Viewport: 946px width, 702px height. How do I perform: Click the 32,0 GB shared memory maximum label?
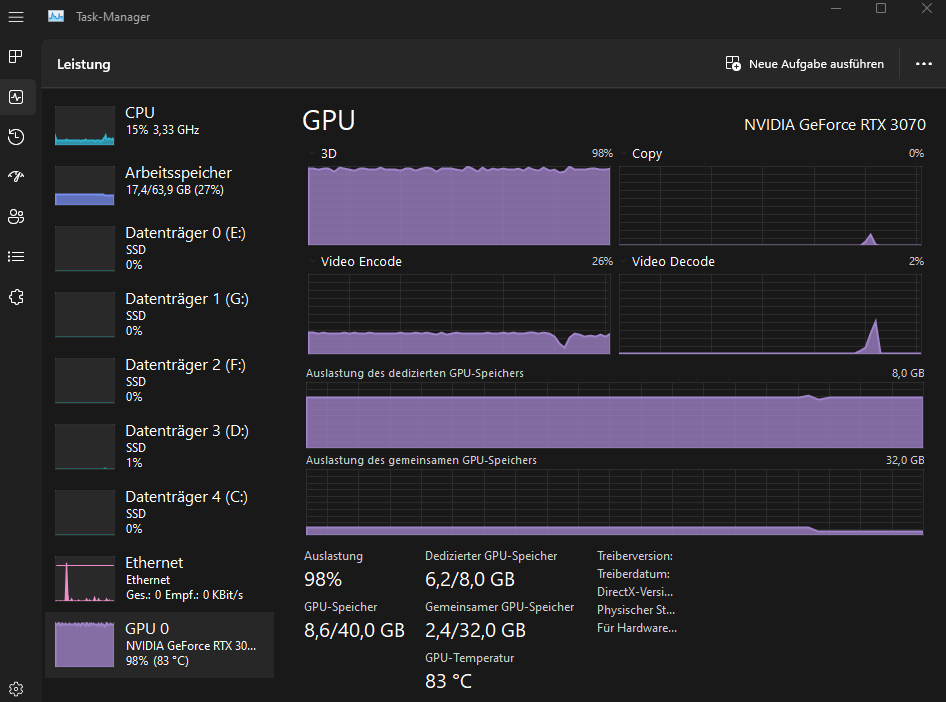coord(905,460)
